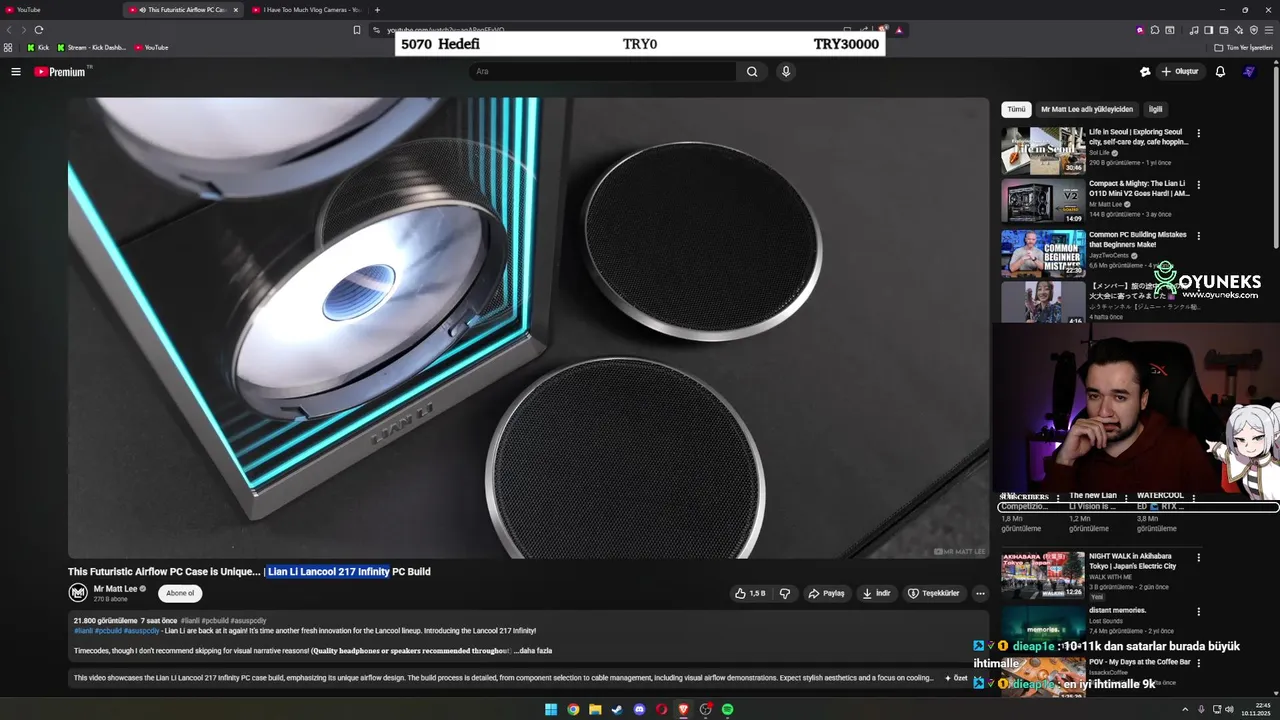This screenshot has width=1280, height=720.
Task: Open the account avatar menu
Action: 1249,72
